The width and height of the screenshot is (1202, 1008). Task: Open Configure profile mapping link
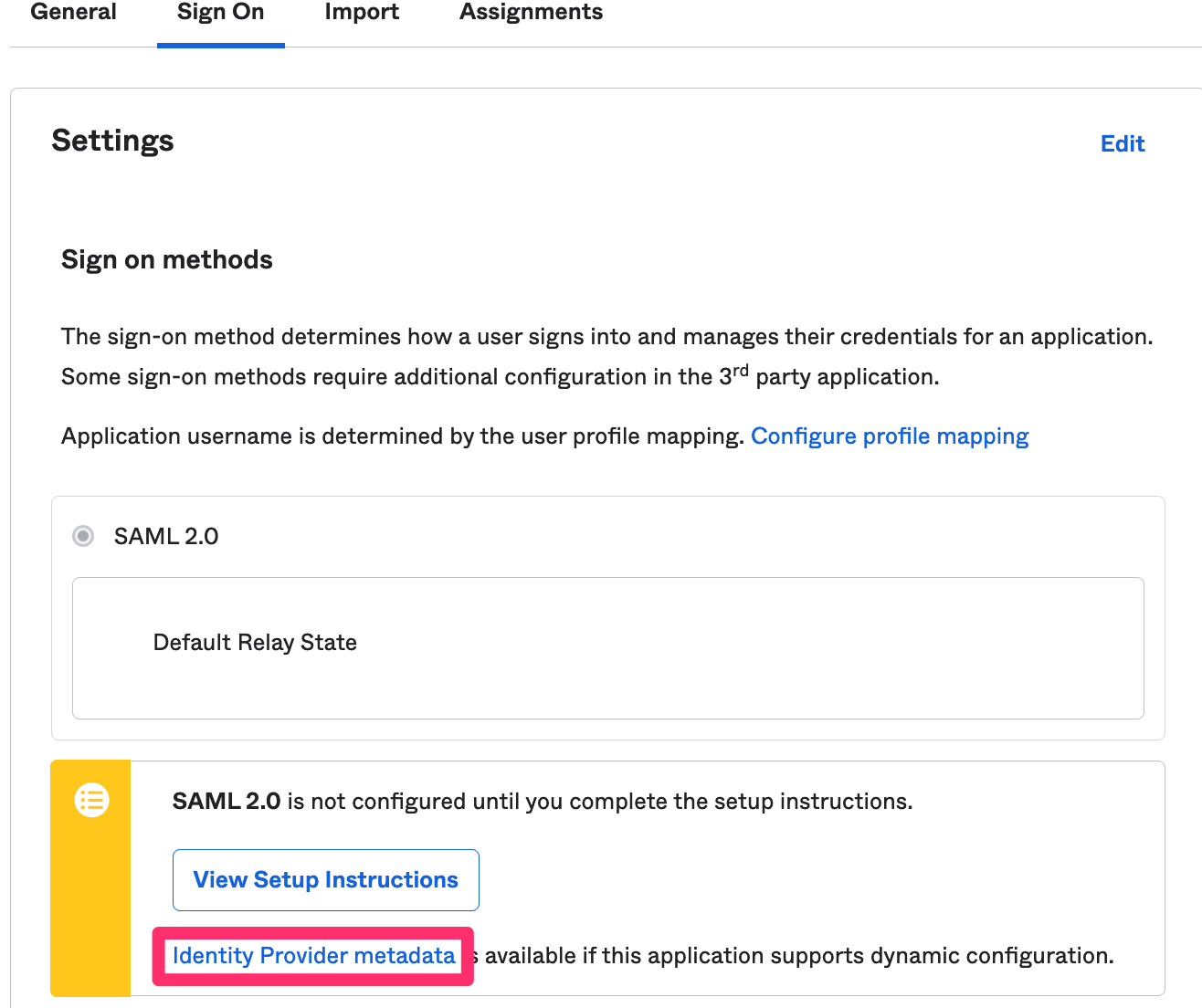click(890, 436)
